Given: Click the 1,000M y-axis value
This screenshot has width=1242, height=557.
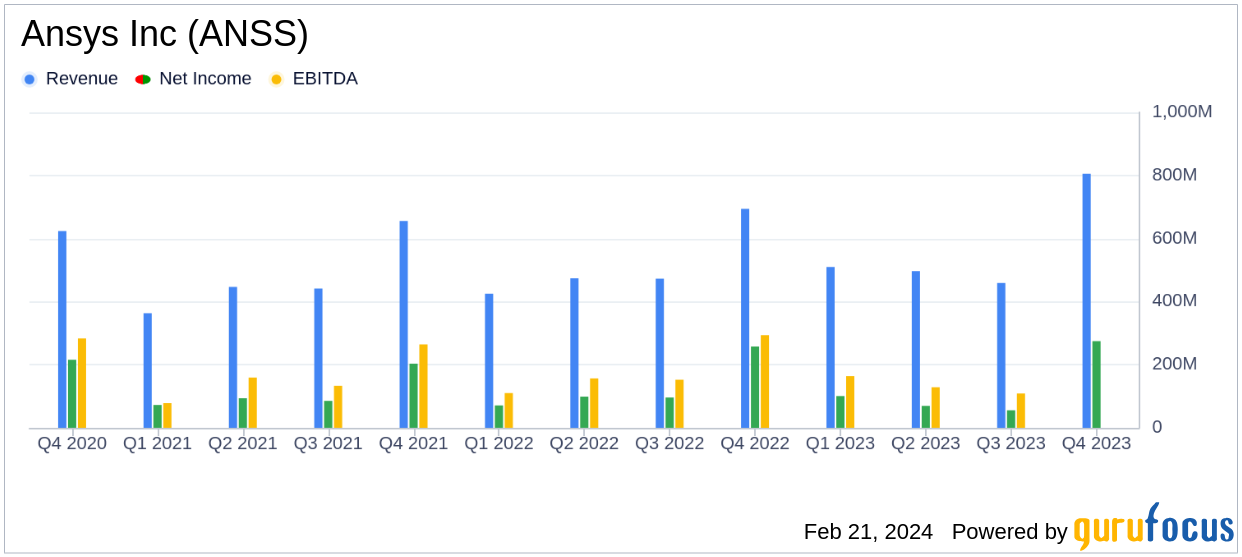Looking at the screenshot, I should (1182, 112).
